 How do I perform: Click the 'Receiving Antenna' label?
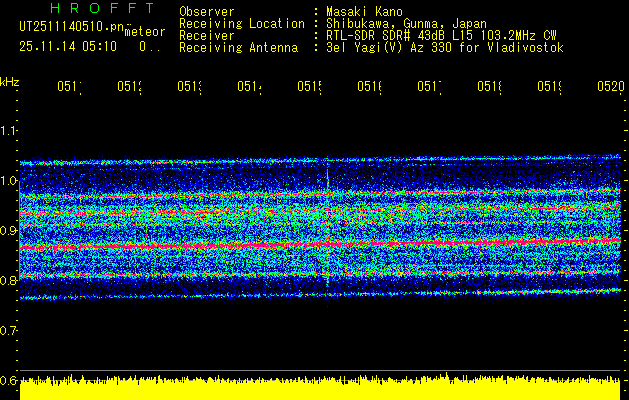[x=239, y=47]
